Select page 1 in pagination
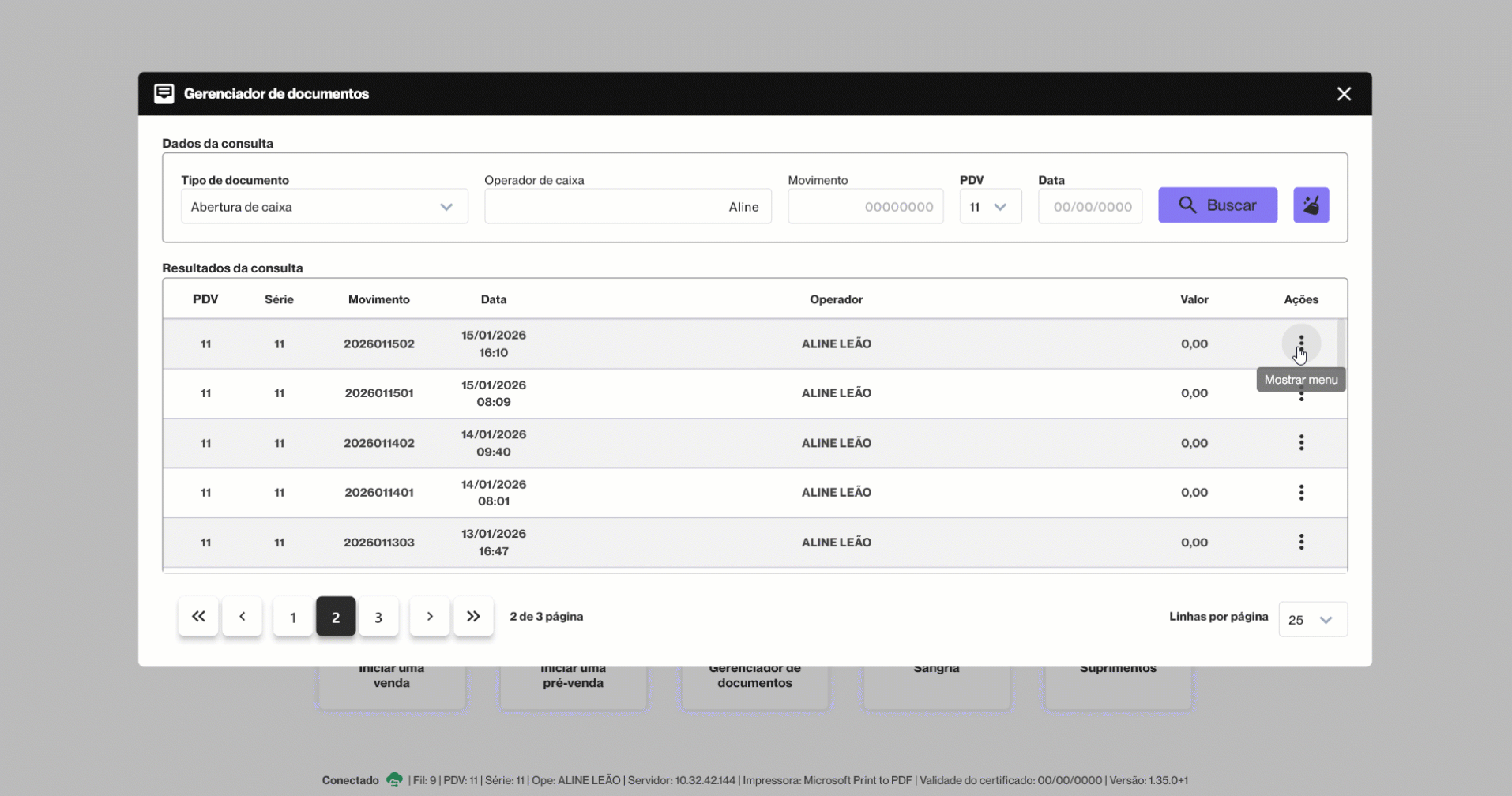 [x=292, y=617]
